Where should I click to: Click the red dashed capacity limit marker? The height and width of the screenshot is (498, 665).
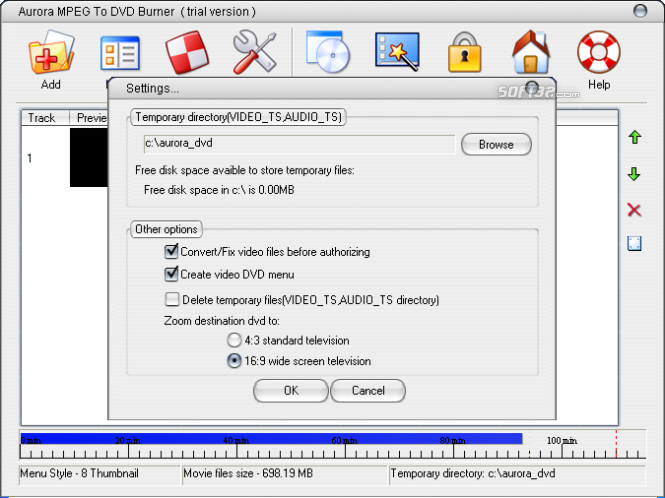pyautogui.click(x=616, y=444)
